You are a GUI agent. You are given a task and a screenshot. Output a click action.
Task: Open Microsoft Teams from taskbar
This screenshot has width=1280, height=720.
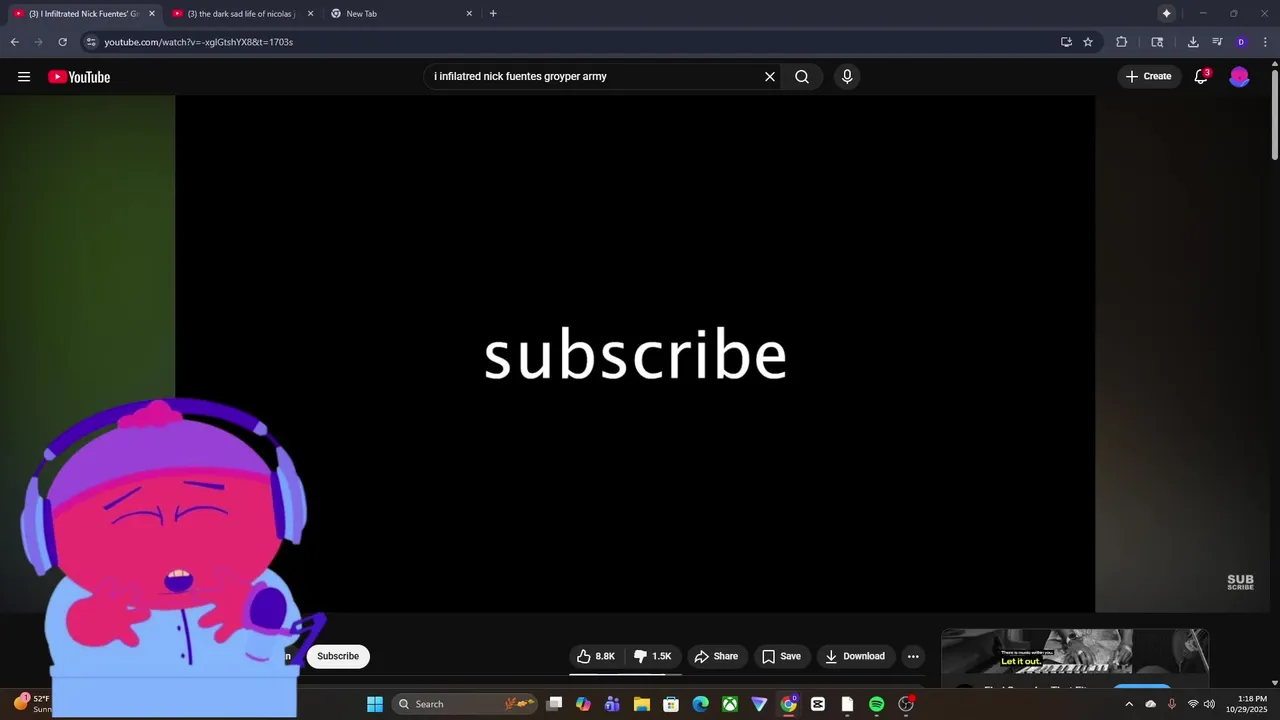[x=612, y=704]
